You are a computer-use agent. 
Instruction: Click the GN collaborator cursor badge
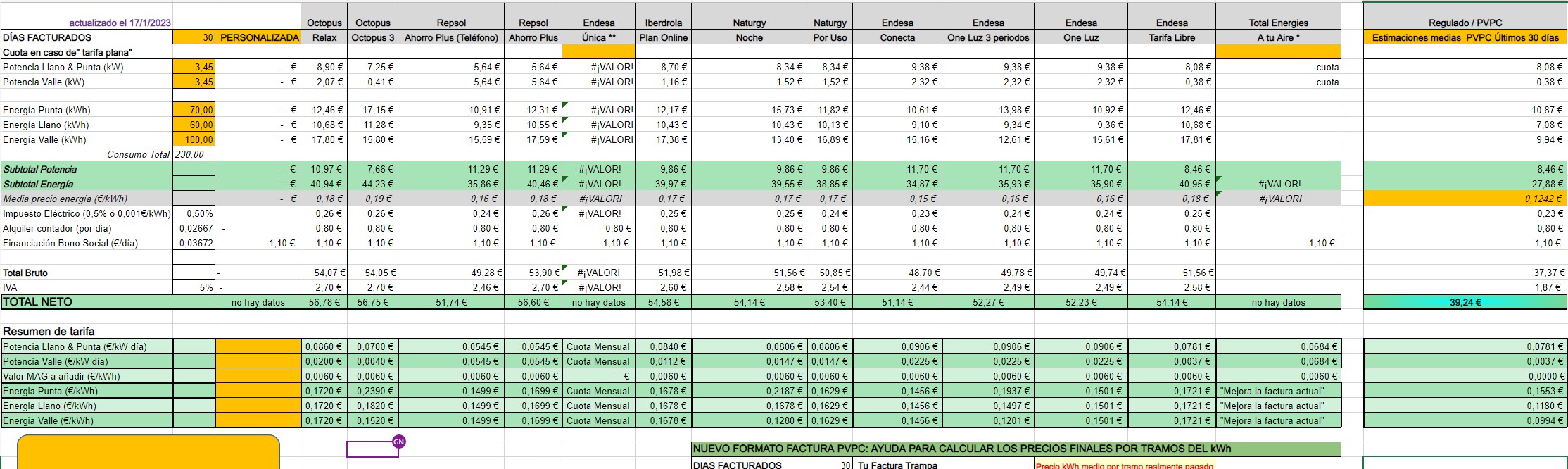click(x=398, y=442)
